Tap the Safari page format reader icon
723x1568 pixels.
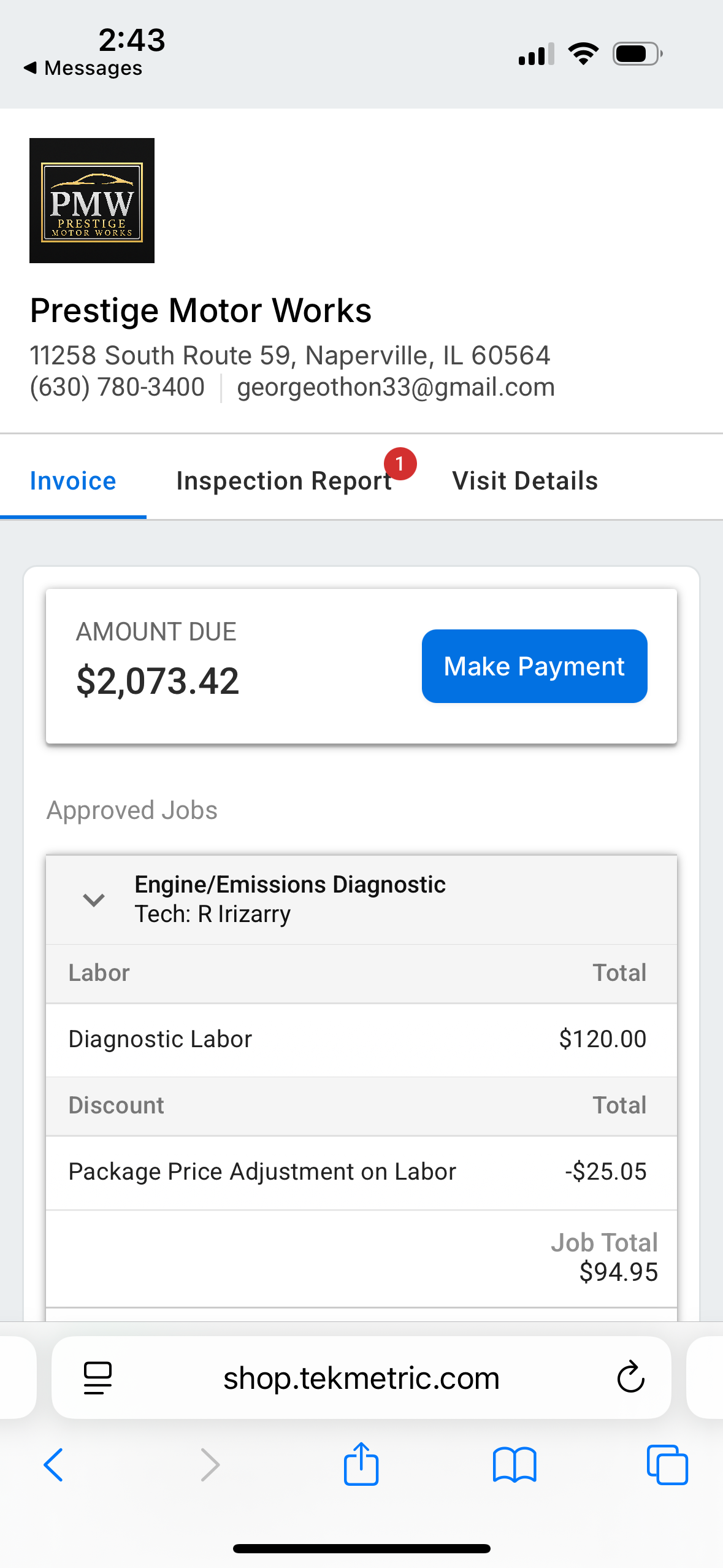point(98,1378)
